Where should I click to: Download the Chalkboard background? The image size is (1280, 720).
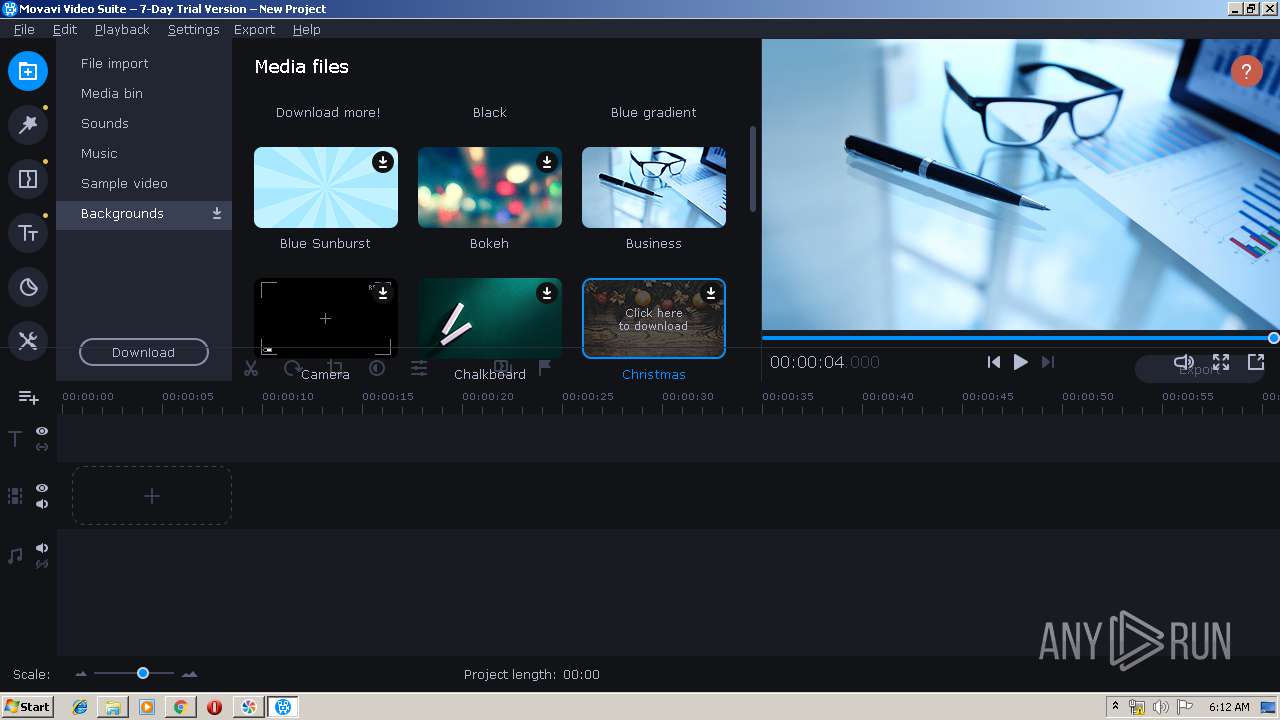tap(547, 293)
